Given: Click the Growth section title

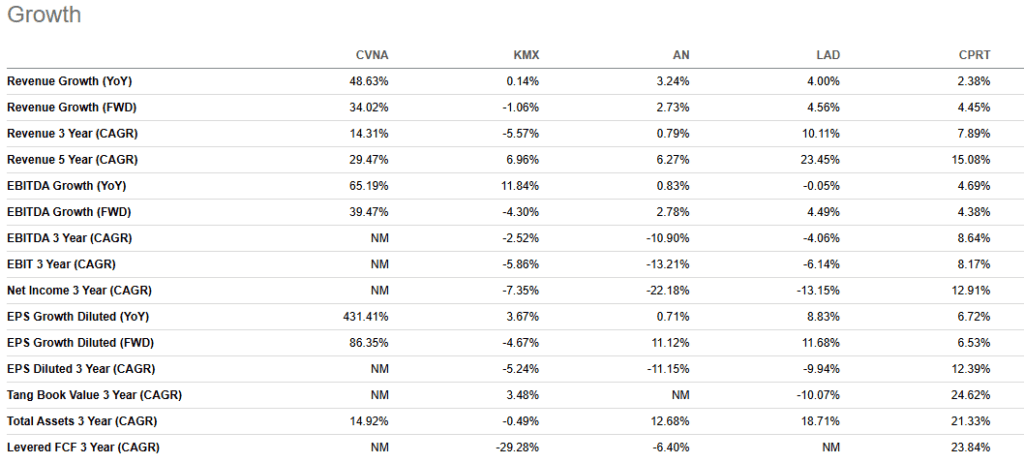Looking at the screenshot, I should tap(44, 16).
